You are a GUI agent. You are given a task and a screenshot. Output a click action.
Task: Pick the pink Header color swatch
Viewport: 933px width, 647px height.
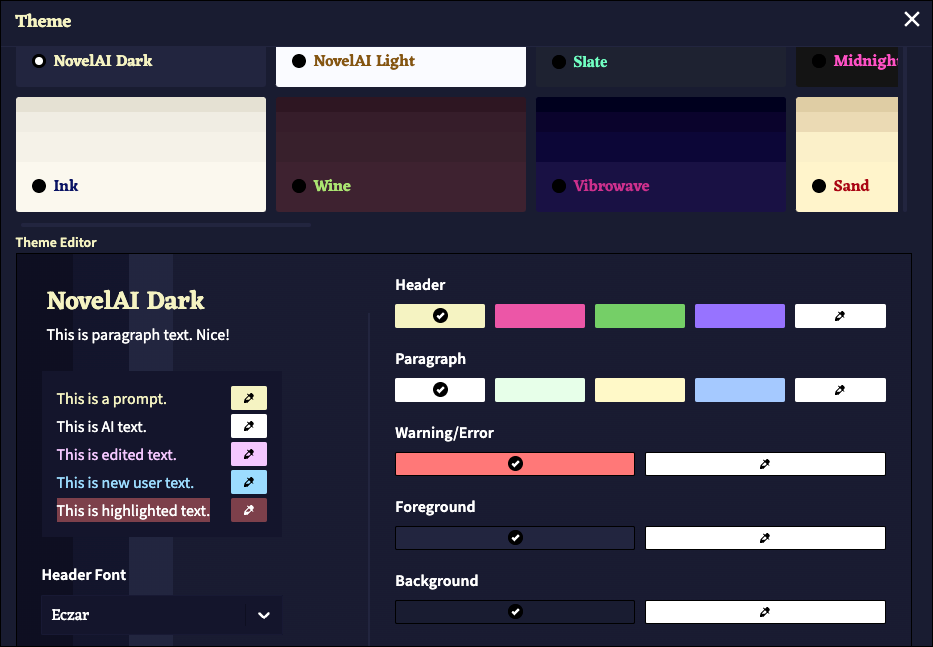pos(540,316)
